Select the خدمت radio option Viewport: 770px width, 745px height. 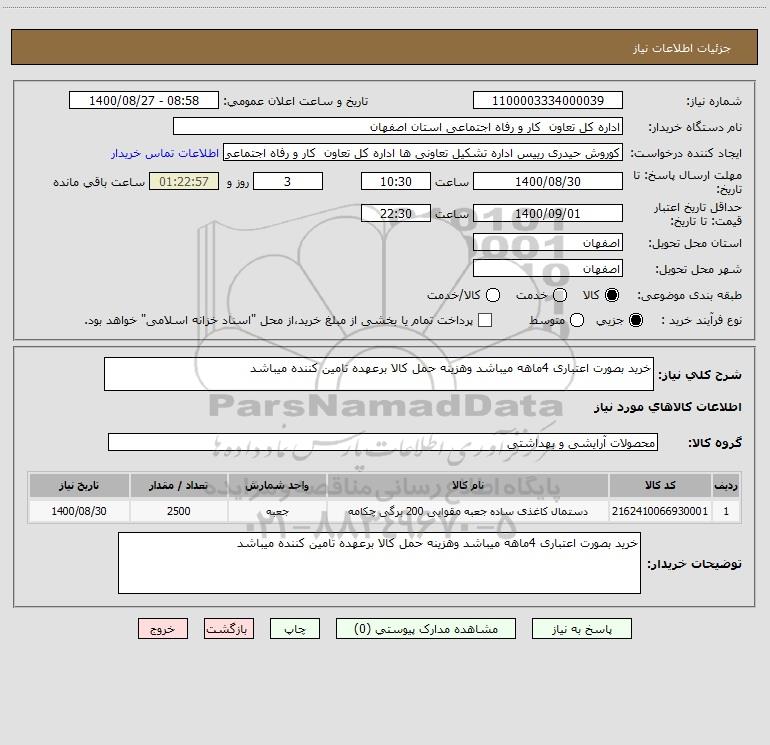[560, 295]
